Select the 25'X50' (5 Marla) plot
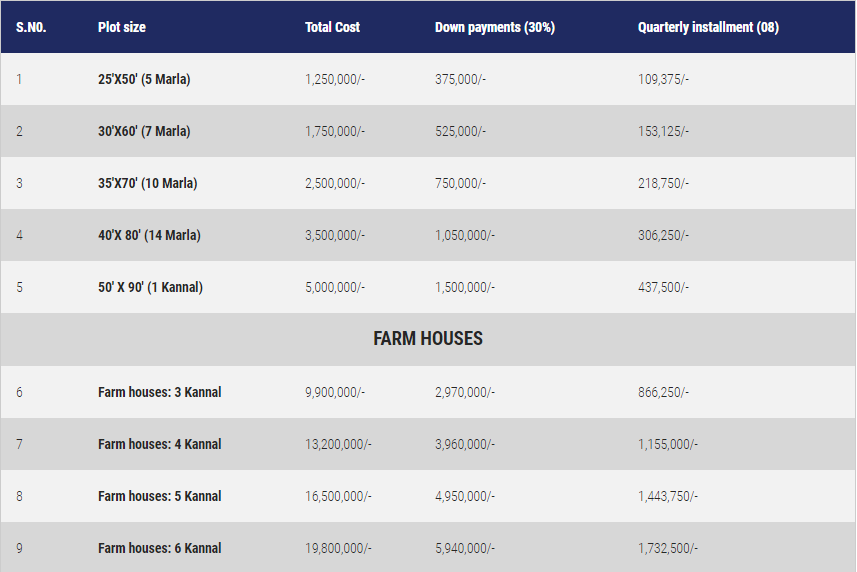The image size is (857, 572). [x=144, y=79]
